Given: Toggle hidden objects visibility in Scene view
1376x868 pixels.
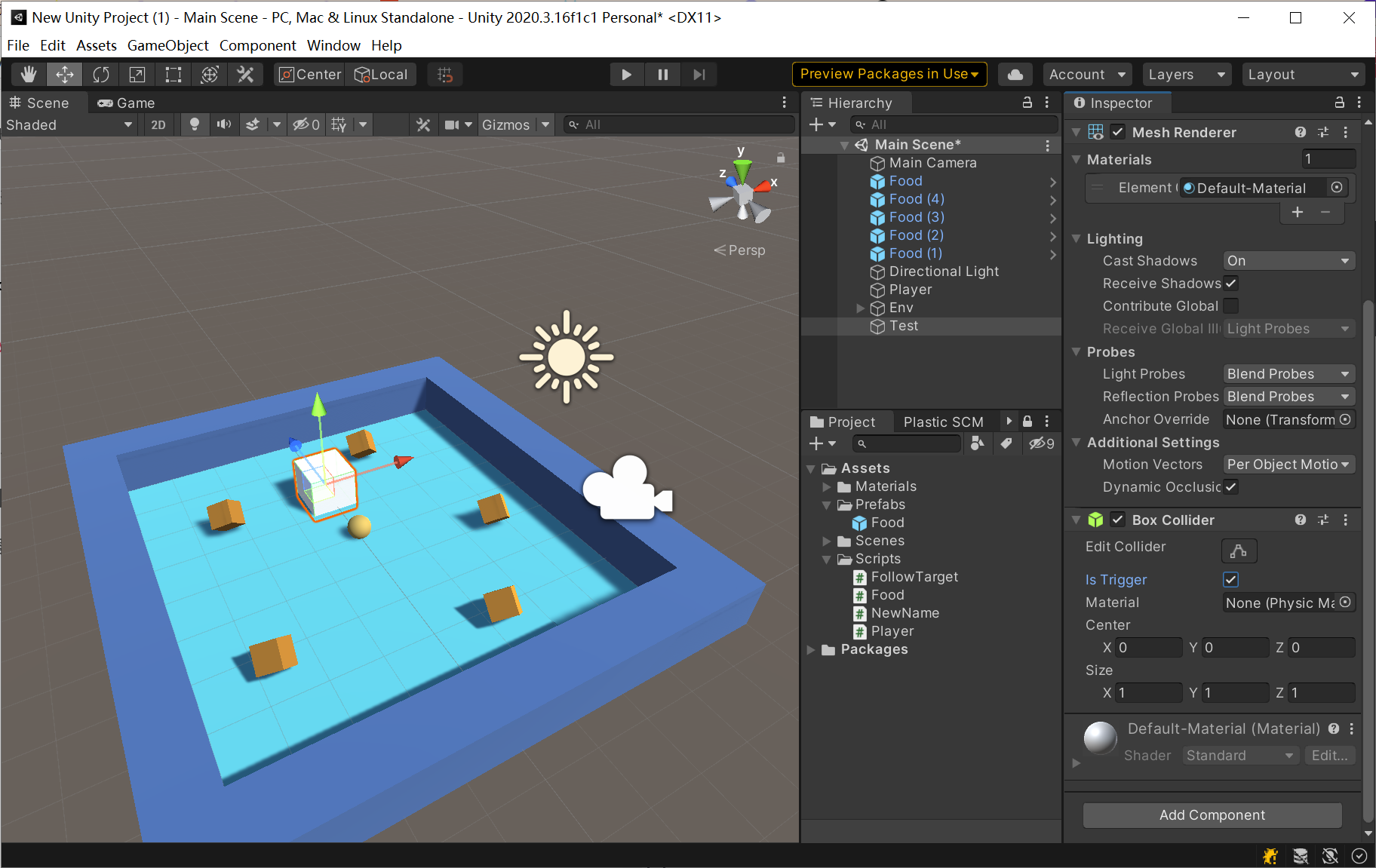Looking at the screenshot, I should [x=306, y=124].
